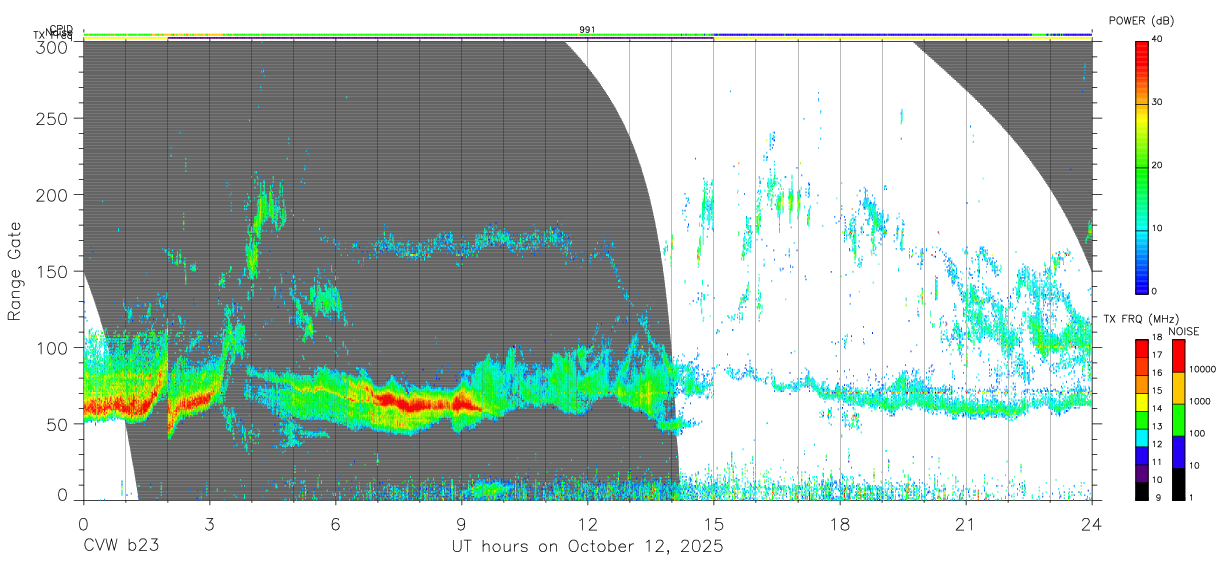Click the purple 10 MHz color block
The width and height of the screenshot is (1228, 567).
(1141, 473)
